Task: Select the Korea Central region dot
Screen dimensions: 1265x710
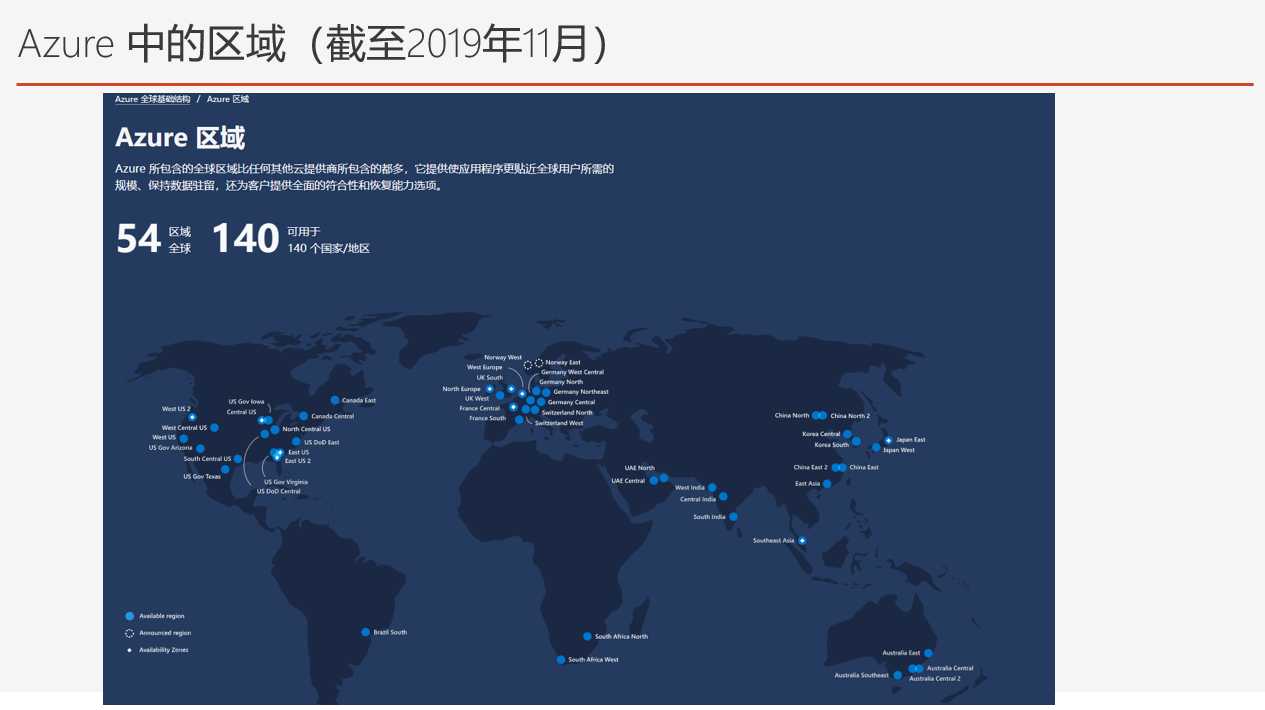Action: click(x=848, y=434)
